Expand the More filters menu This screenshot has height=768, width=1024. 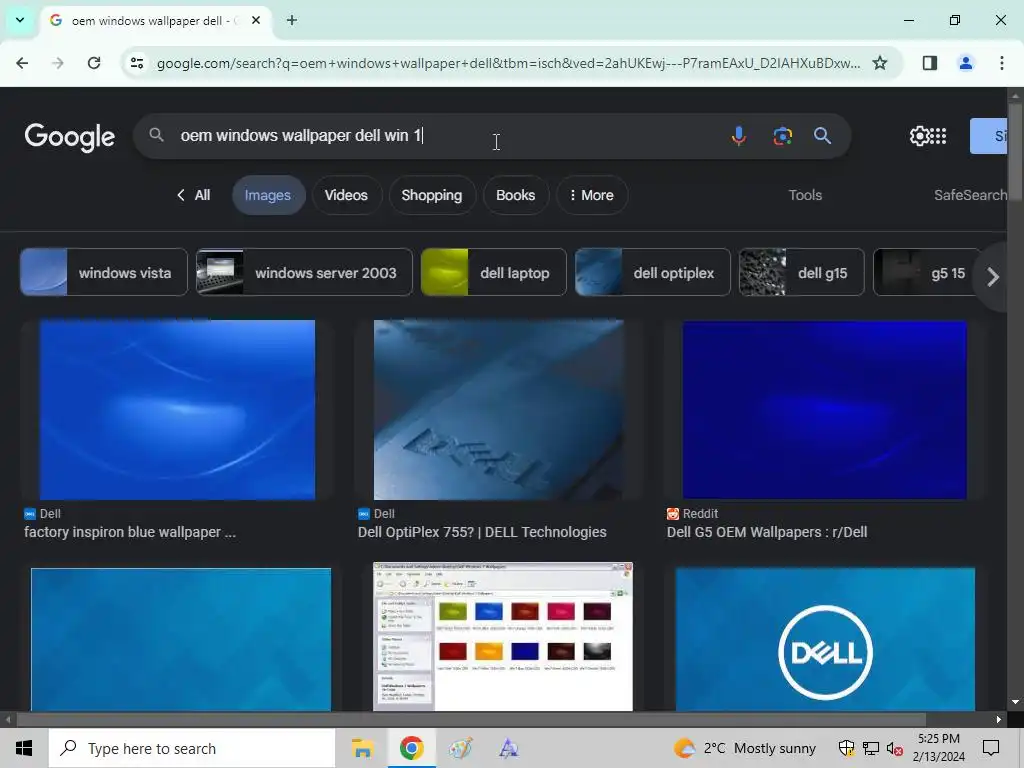[x=592, y=195]
